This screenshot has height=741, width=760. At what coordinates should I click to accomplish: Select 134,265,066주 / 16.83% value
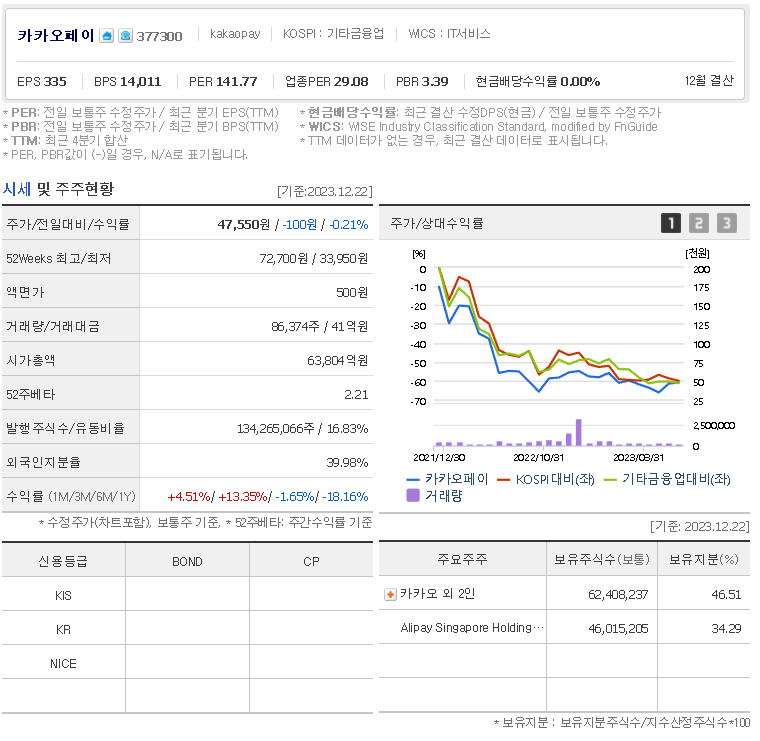pyautogui.click(x=302, y=428)
